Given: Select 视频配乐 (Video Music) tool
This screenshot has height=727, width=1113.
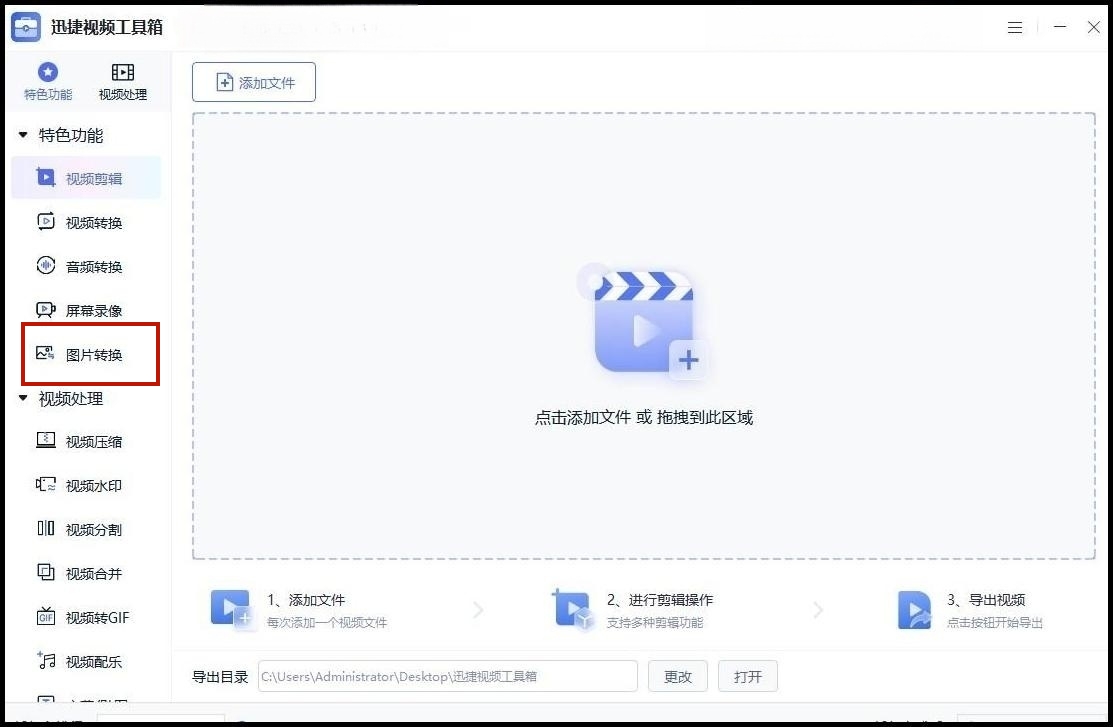Looking at the screenshot, I should 88,661.
